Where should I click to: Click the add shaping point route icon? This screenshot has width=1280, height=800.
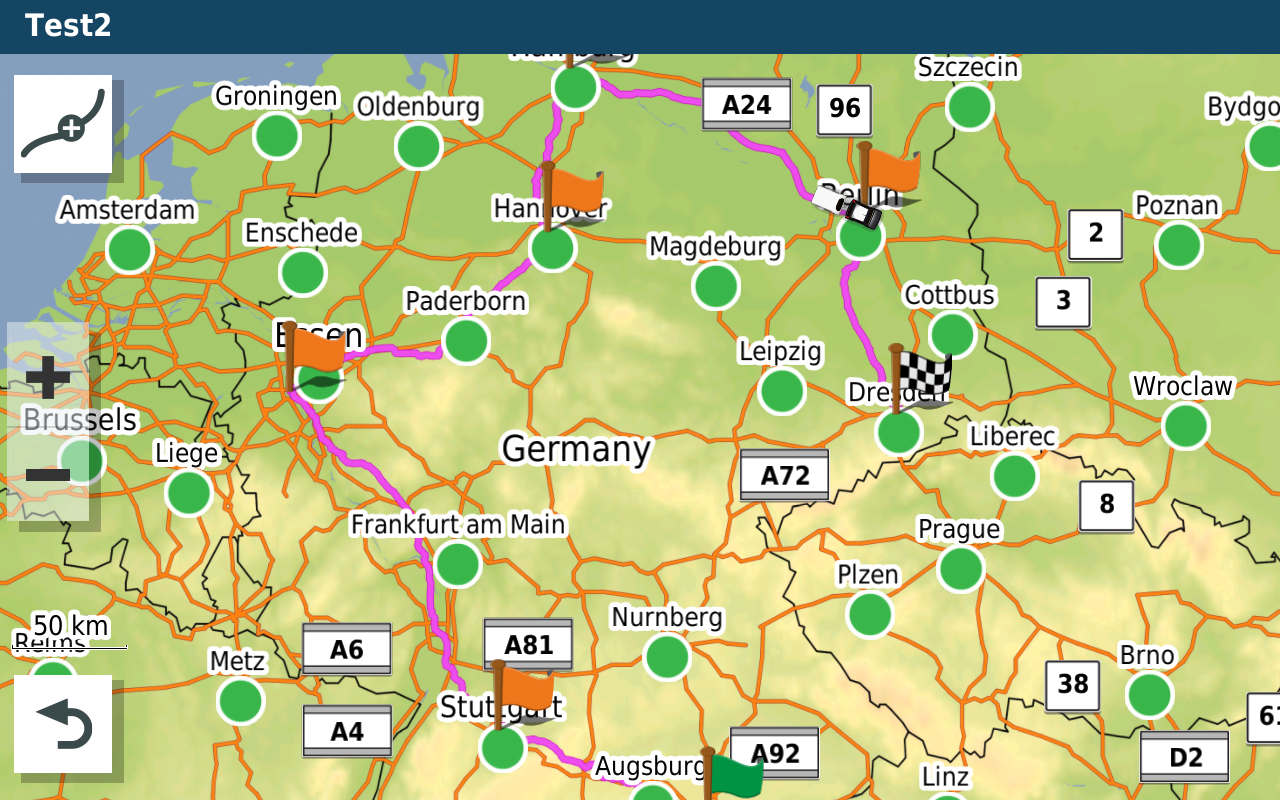[63, 123]
